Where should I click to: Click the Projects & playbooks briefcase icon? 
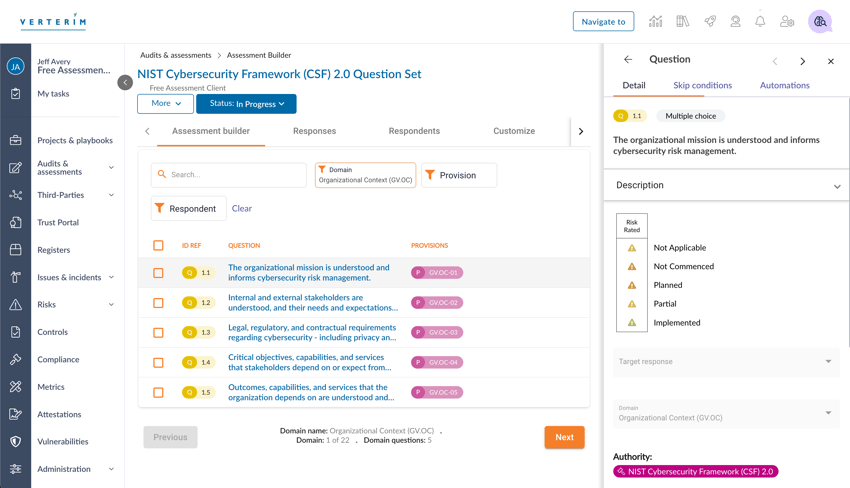(15, 140)
